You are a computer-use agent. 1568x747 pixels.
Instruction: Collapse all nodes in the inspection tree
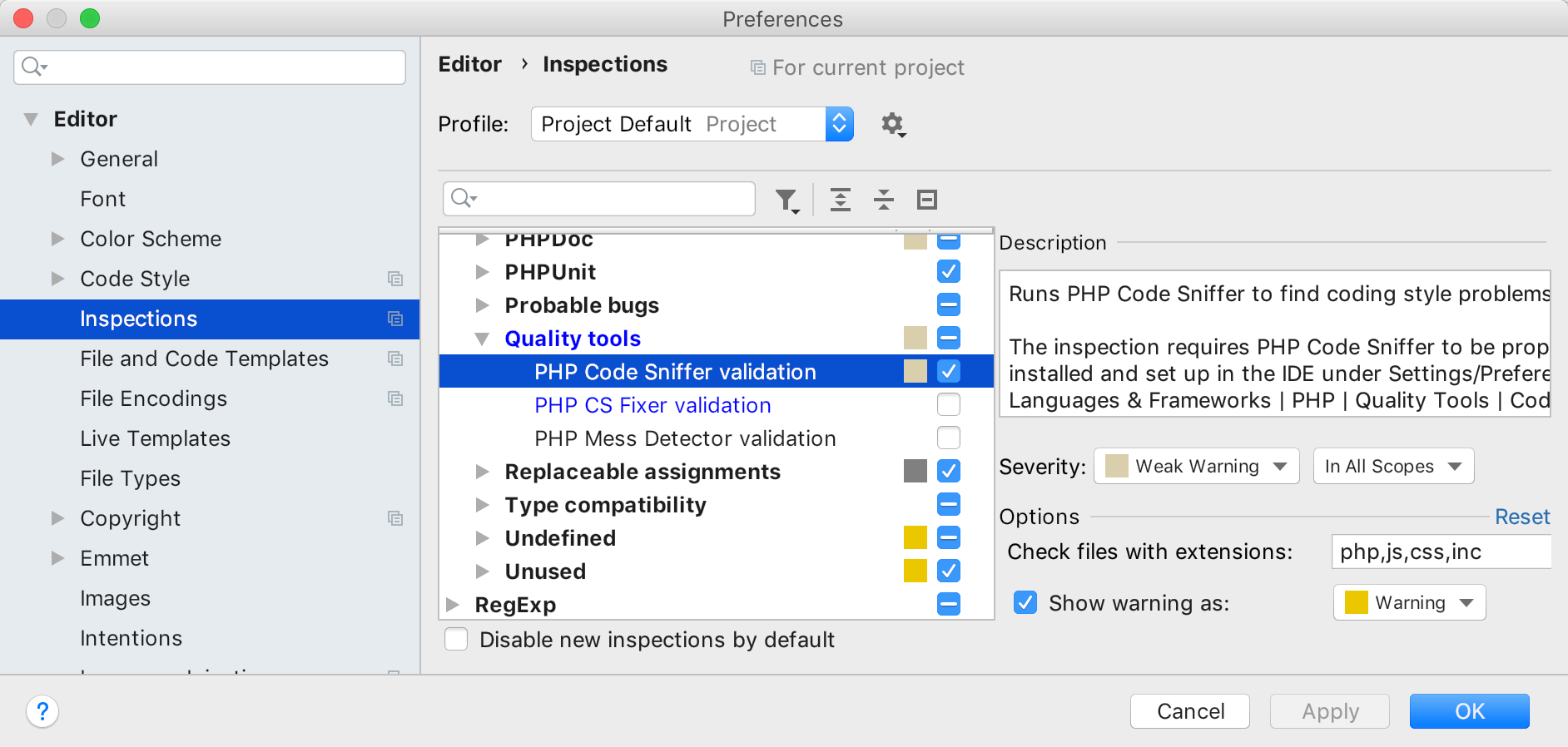[x=883, y=200]
